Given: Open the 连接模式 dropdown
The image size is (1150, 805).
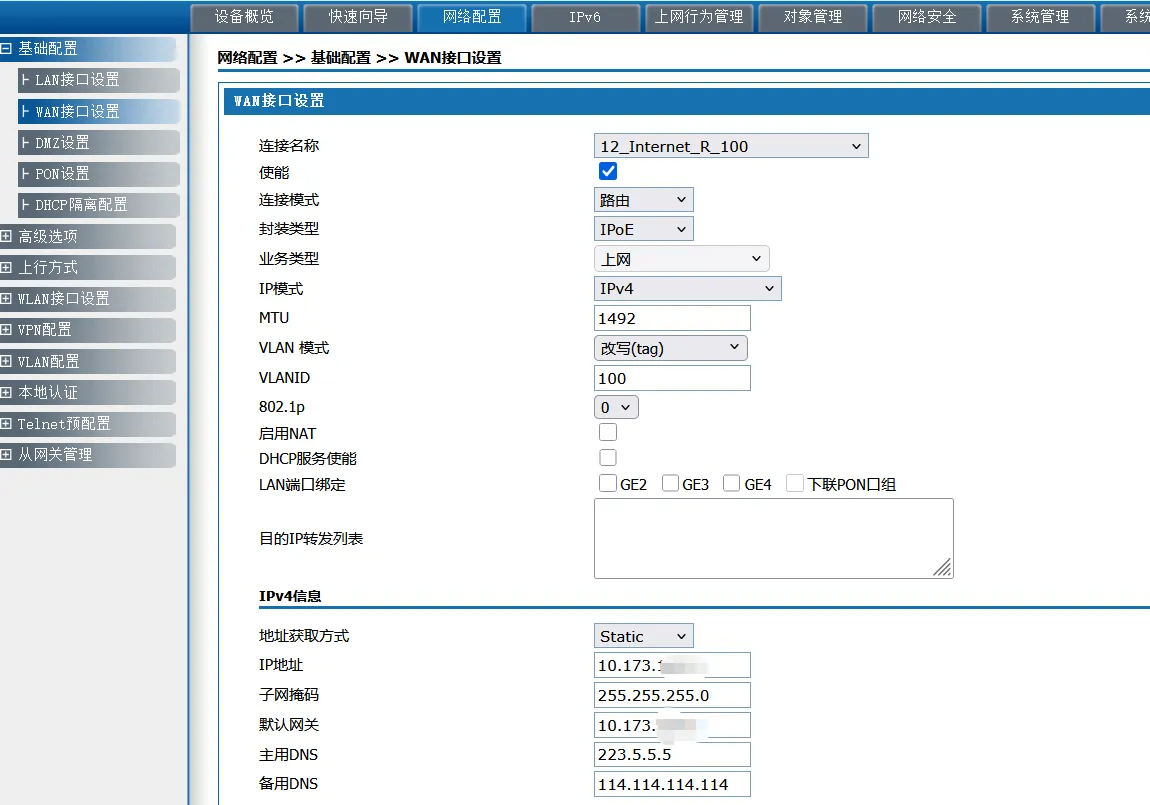Looking at the screenshot, I should tap(643, 200).
